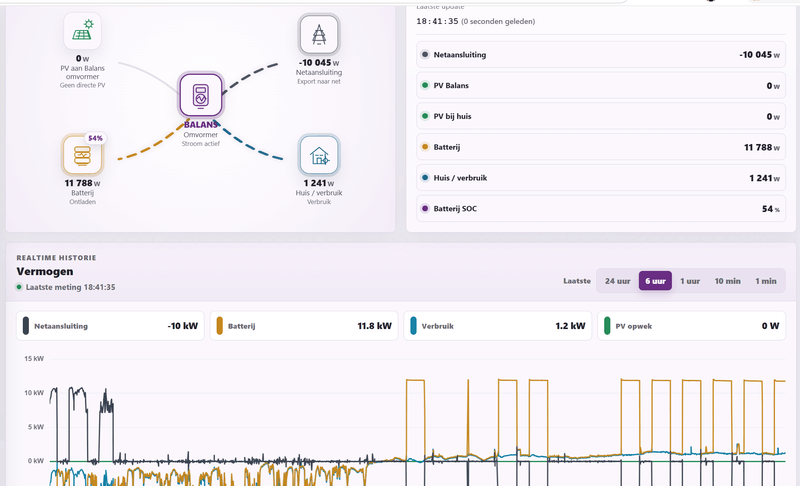The height and width of the screenshot is (486, 800).
Task: Click the green dot next to PV Balans
Action: coord(425,85)
